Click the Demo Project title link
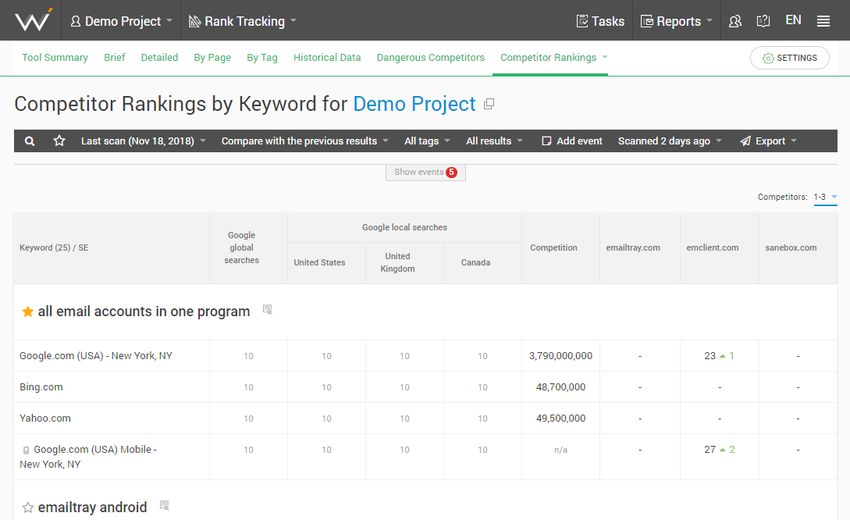 tap(414, 104)
